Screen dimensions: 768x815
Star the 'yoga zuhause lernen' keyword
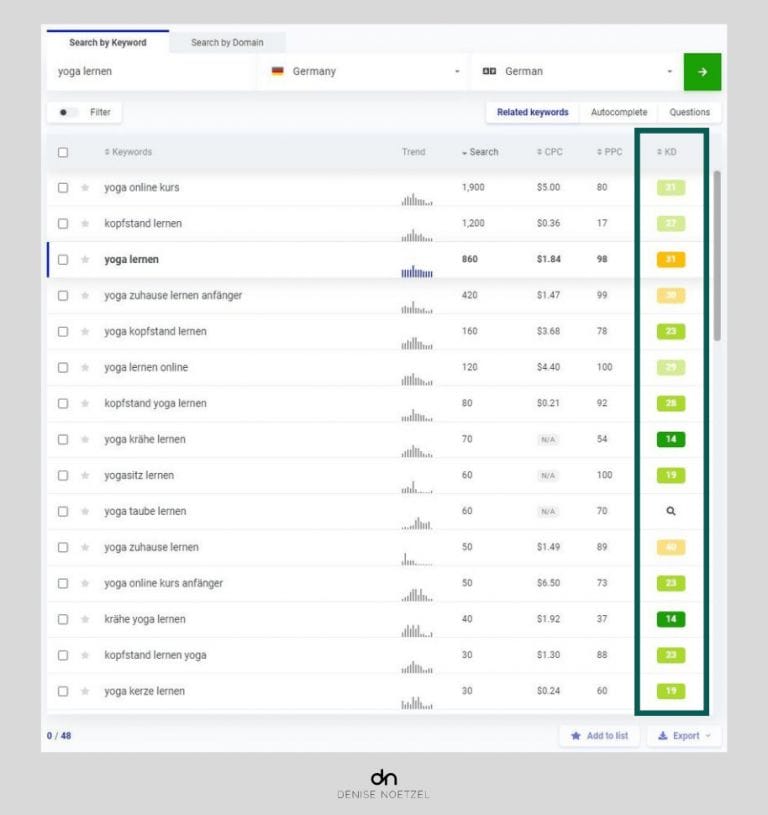(x=85, y=547)
